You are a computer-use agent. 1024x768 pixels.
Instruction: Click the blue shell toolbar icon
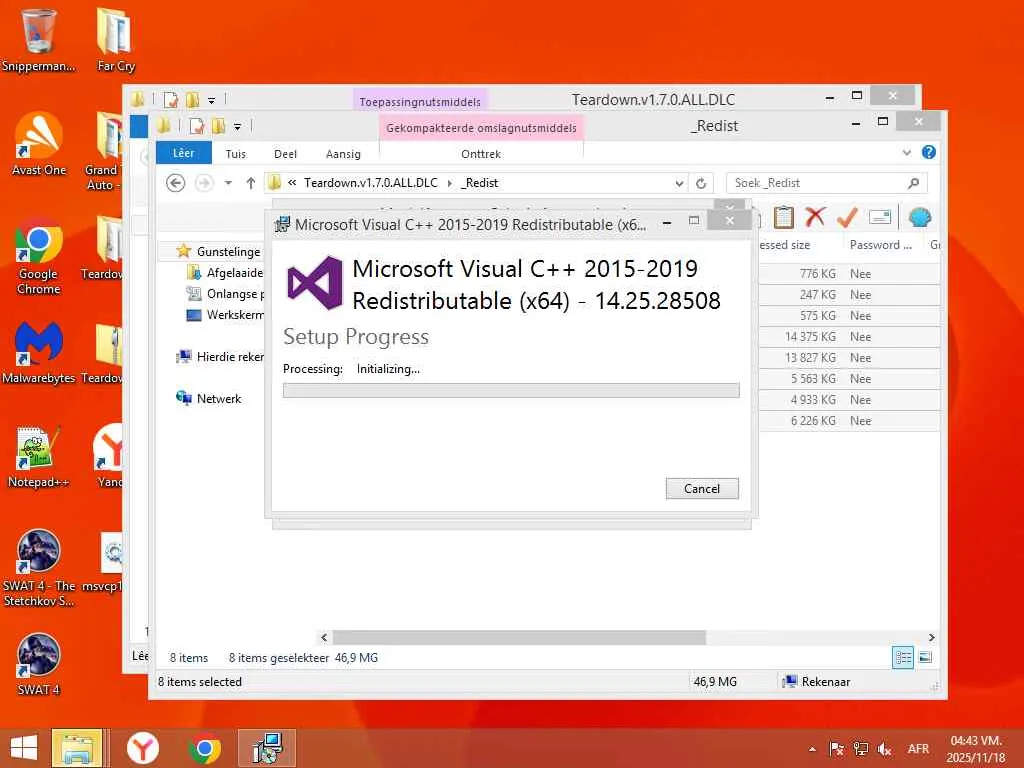point(920,217)
